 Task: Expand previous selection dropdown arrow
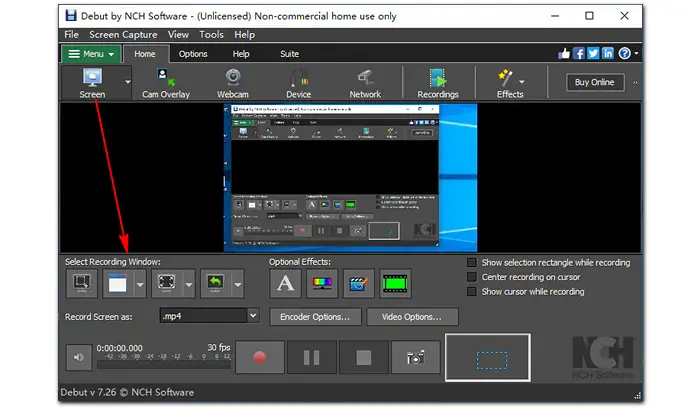pos(238,284)
